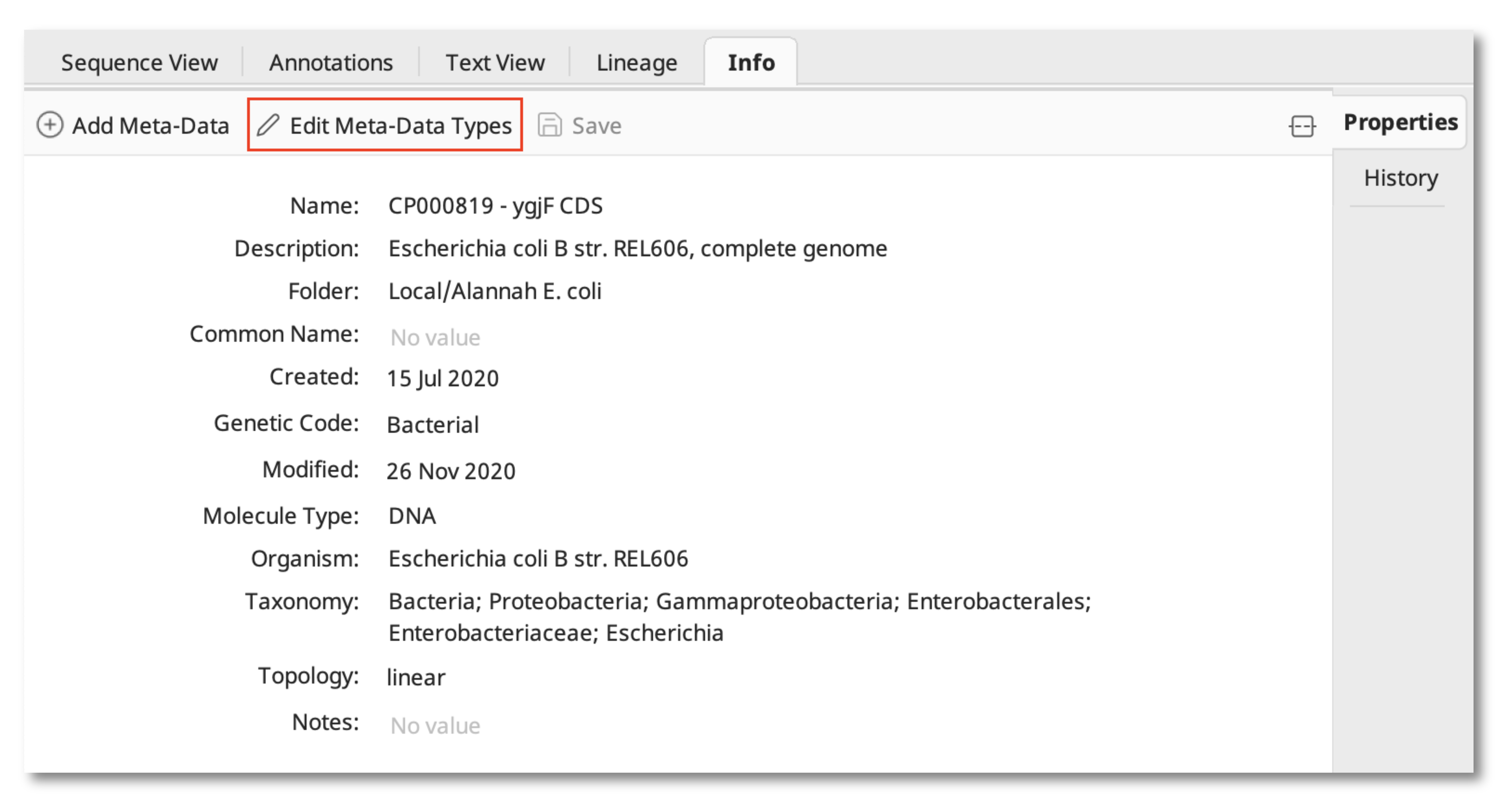Click the Folder value Local/Alannah E. coli
This screenshot has height=812, width=1511.
pos(495,291)
